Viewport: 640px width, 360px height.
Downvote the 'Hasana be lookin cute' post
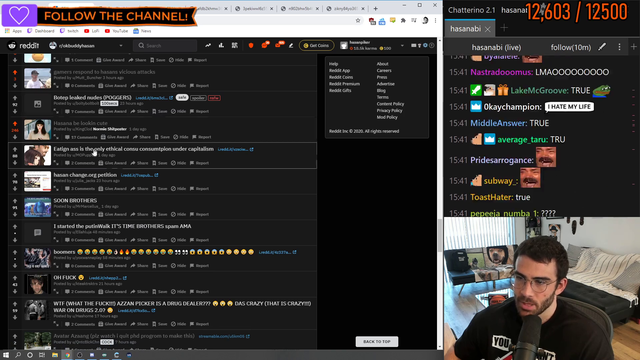coord(15,137)
